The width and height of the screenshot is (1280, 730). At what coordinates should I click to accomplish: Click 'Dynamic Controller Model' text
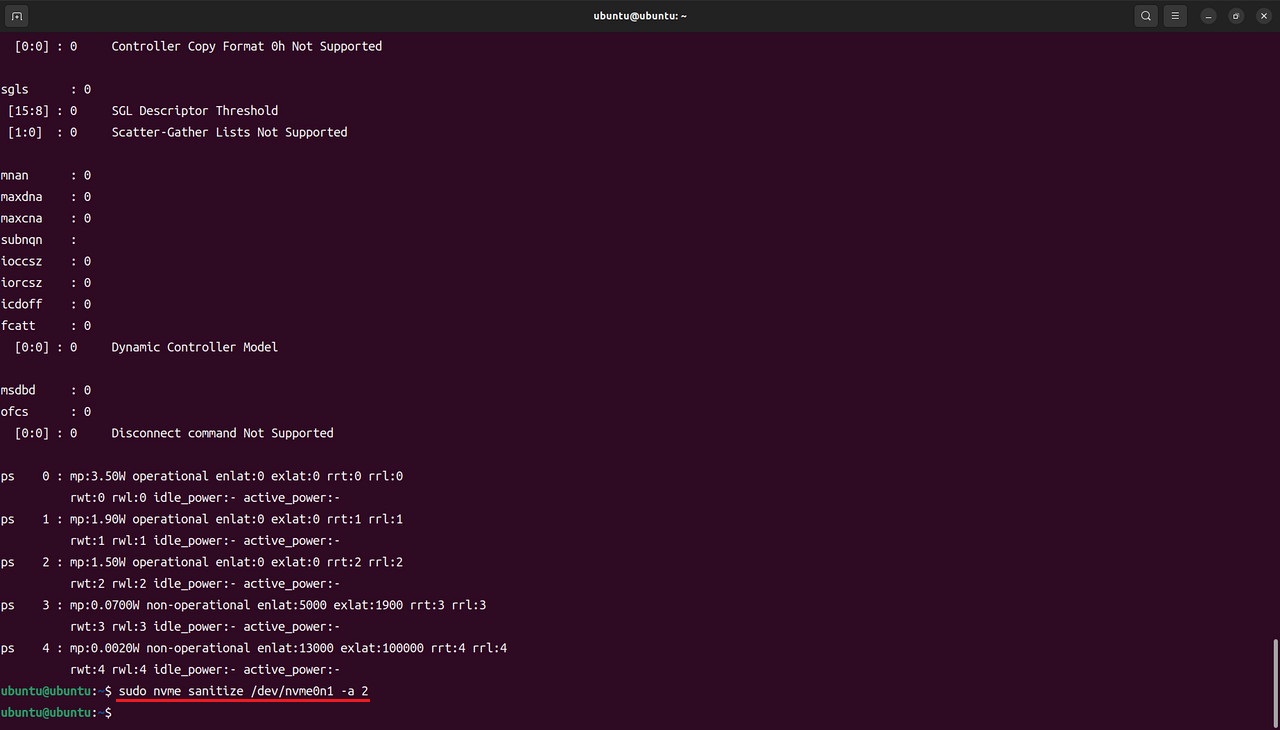click(x=195, y=347)
